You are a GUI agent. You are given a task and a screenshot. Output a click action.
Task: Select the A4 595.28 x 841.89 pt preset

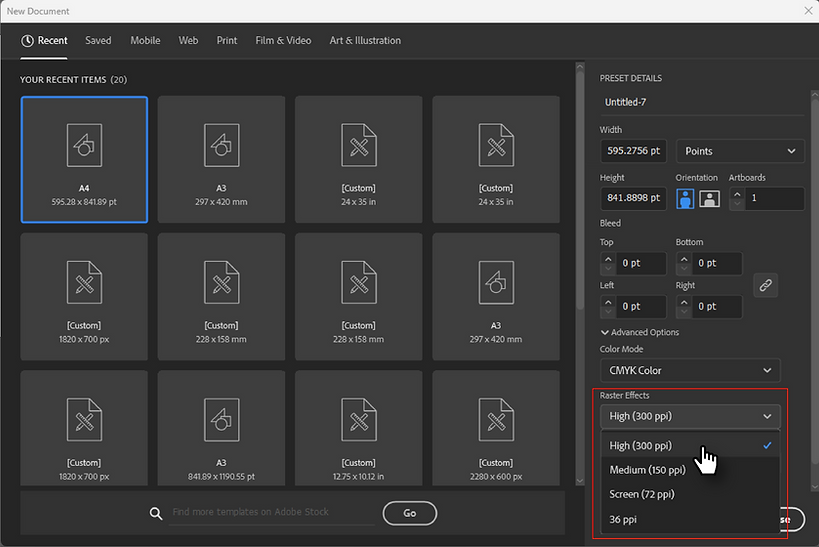84,159
